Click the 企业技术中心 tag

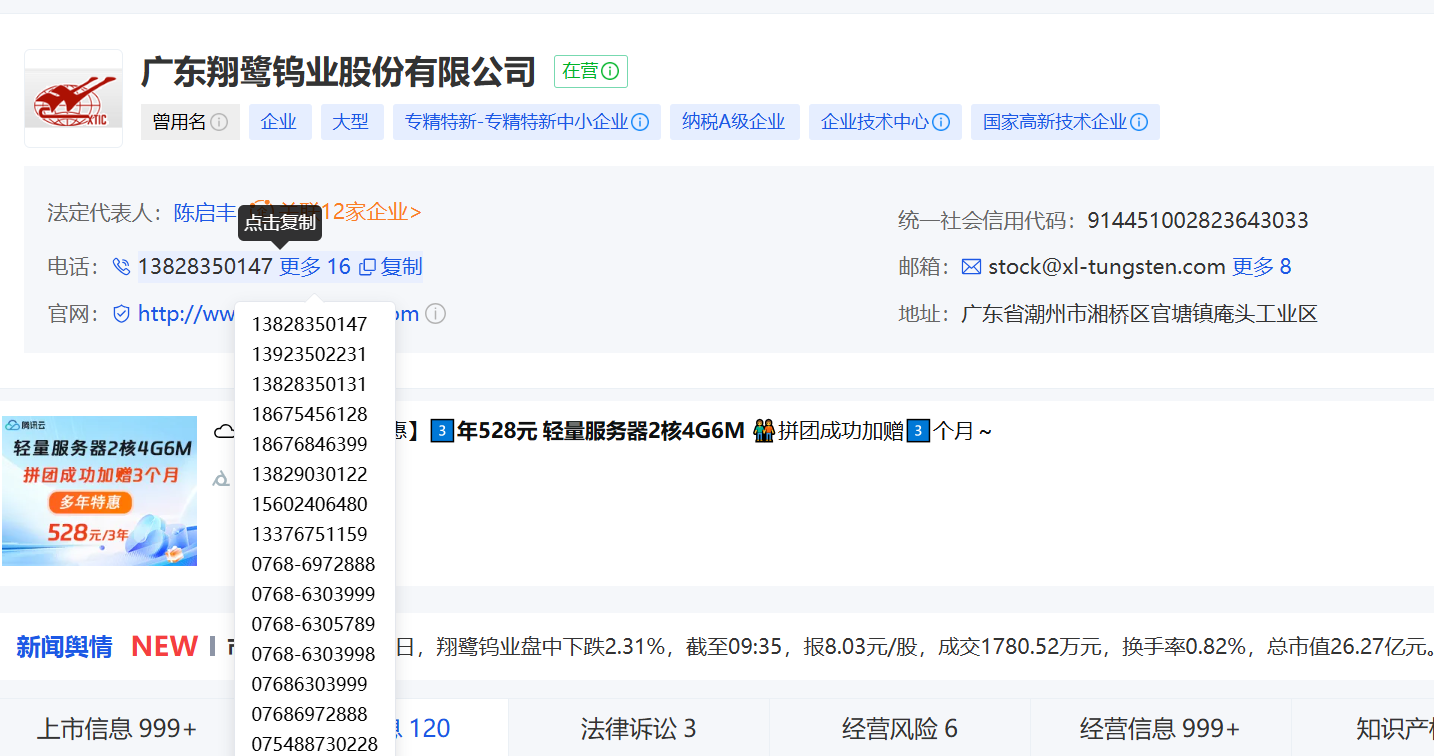tap(885, 122)
